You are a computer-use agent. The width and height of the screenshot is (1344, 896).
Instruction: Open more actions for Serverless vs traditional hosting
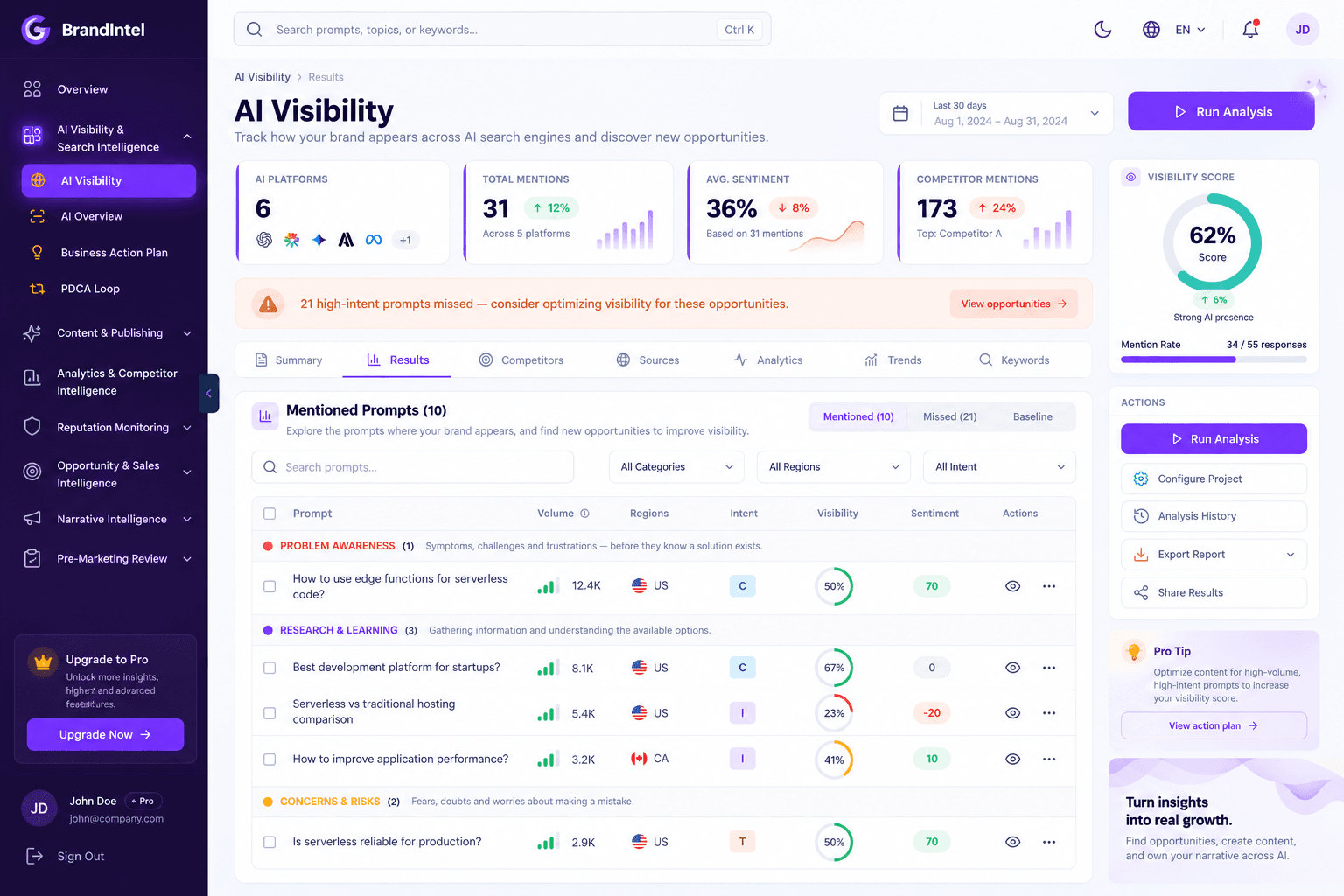(1049, 713)
